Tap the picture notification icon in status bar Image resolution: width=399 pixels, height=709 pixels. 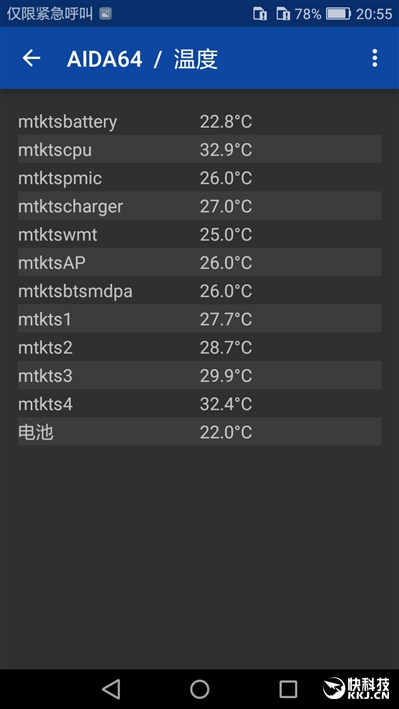pos(105,14)
